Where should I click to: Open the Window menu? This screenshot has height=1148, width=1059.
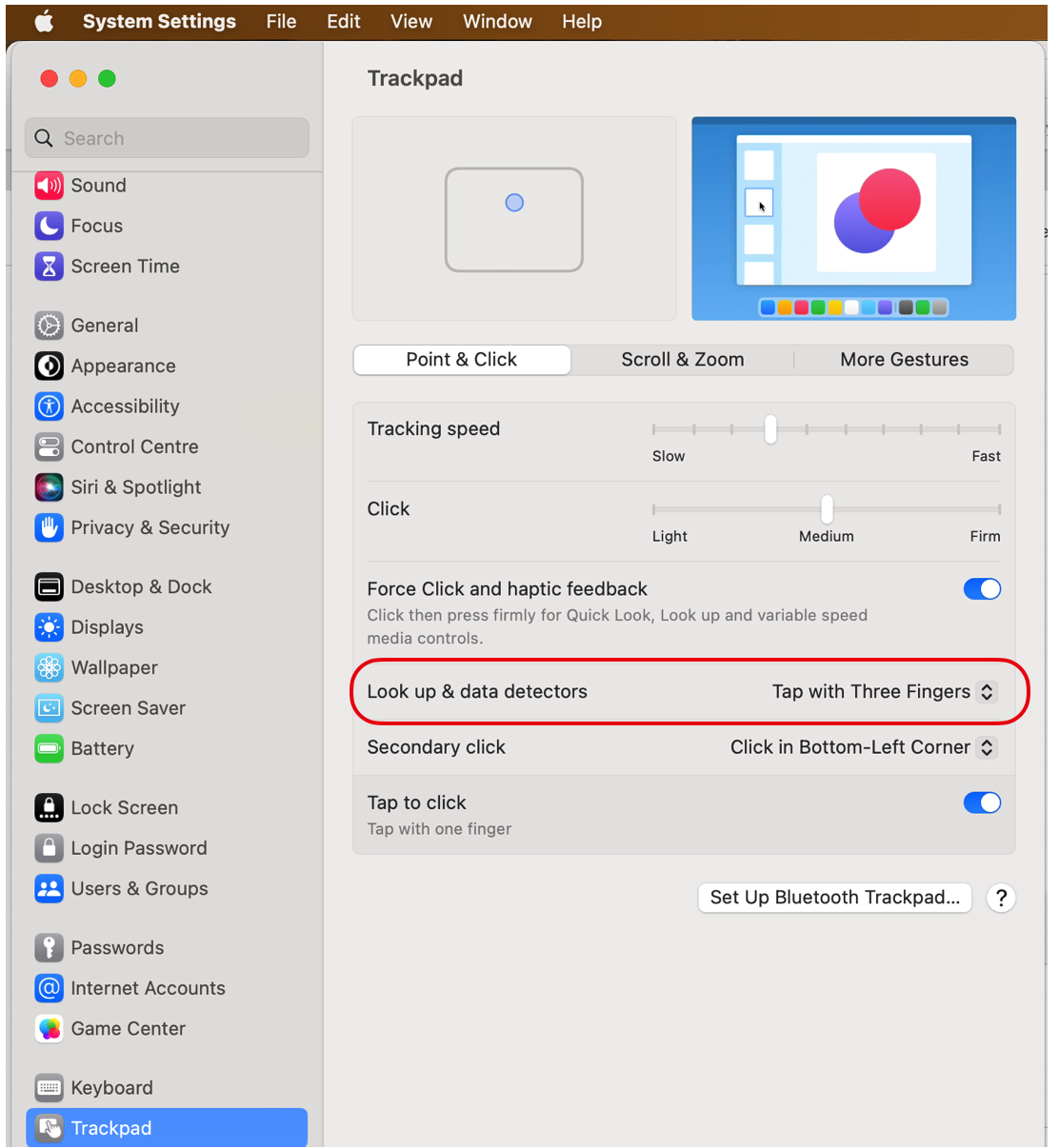coord(497,21)
